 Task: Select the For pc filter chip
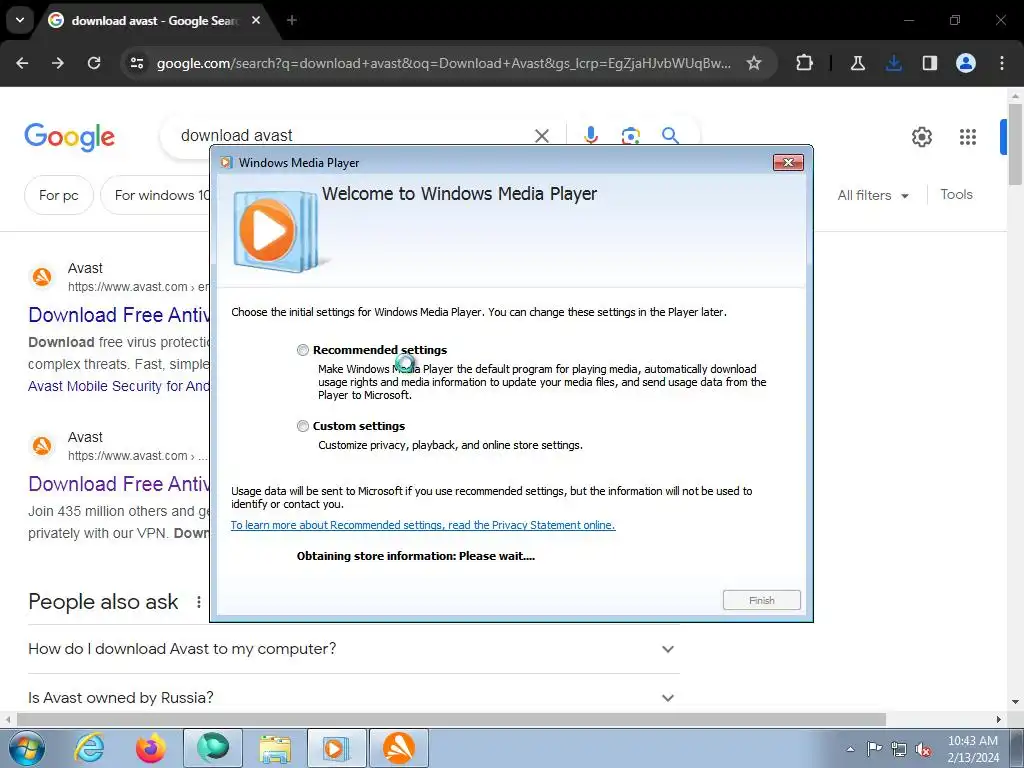59,195
